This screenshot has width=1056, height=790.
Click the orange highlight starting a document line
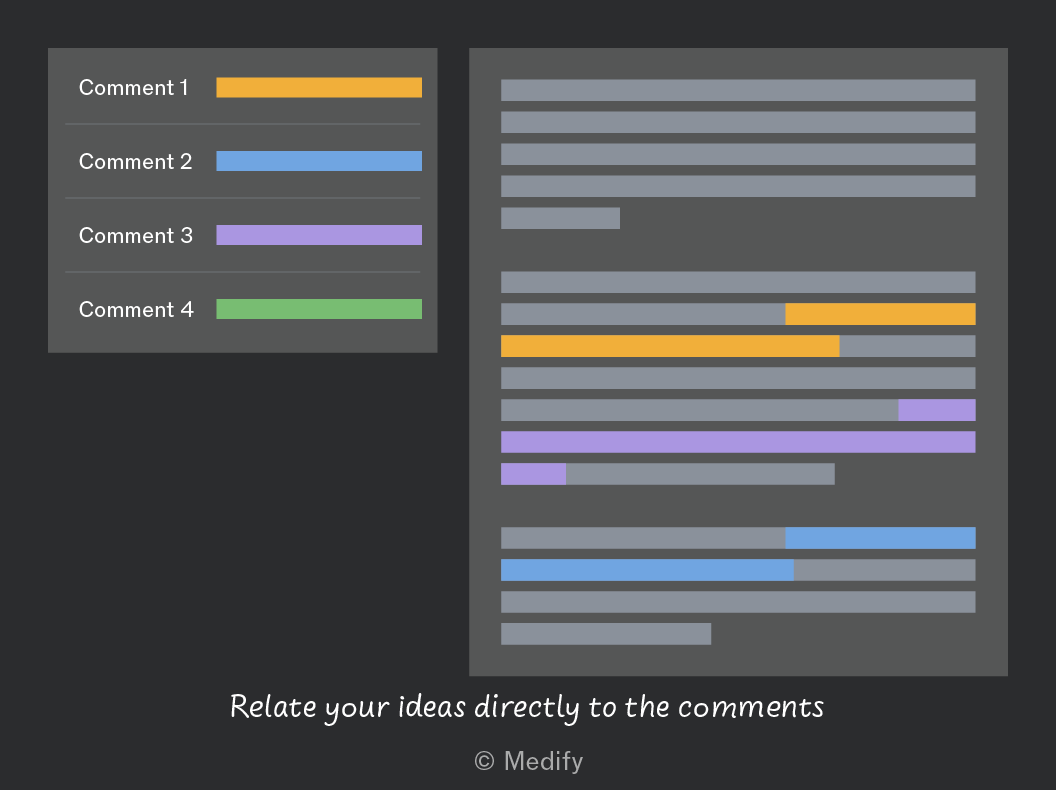(x=670, y=346)
